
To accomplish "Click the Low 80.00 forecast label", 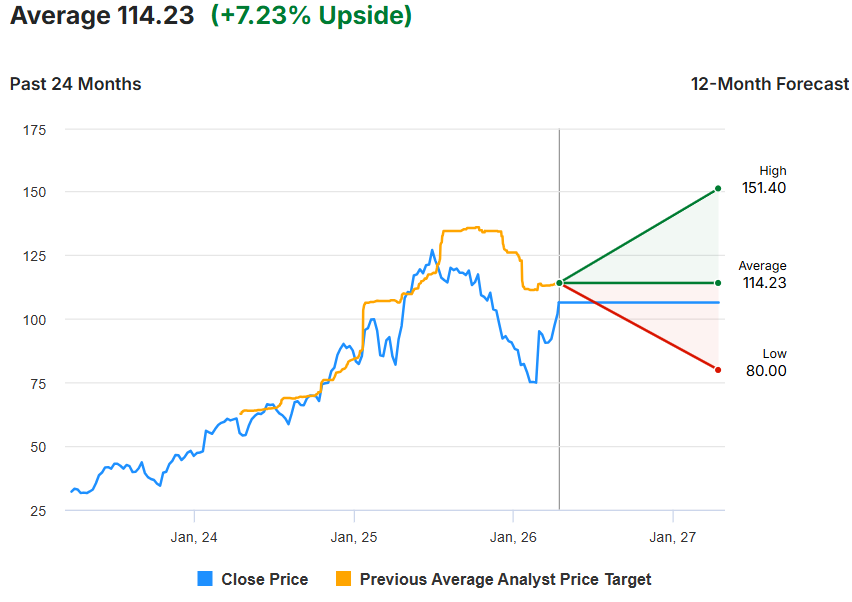I will click(766, 363).
